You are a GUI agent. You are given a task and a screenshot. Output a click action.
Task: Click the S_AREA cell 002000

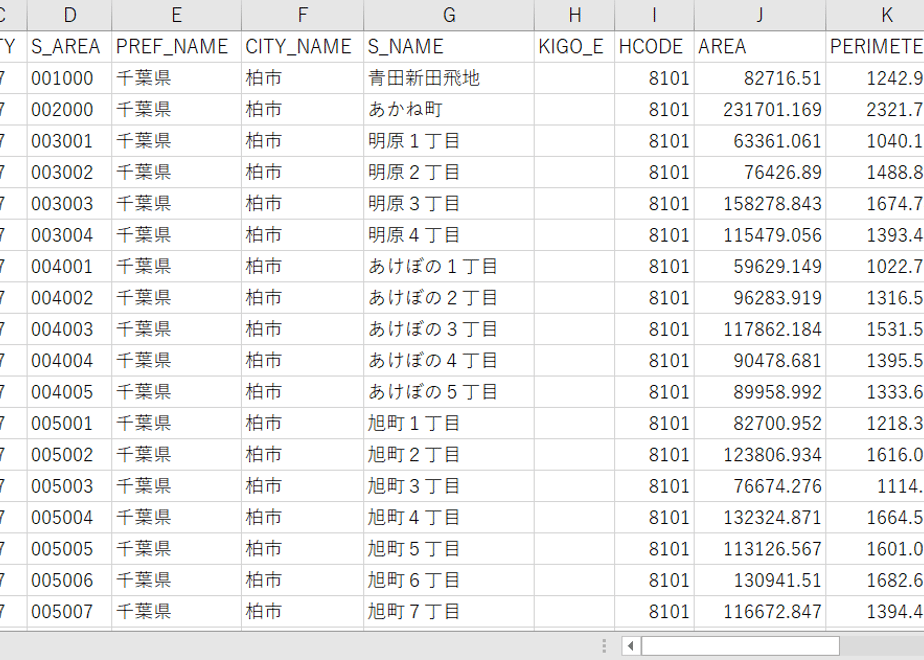tap(70, 109)
